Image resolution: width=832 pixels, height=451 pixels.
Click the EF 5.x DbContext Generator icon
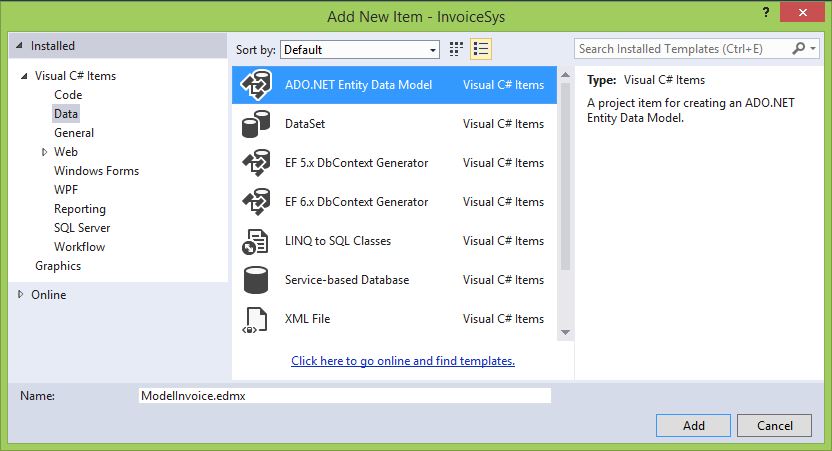click(x=256, y=163)
